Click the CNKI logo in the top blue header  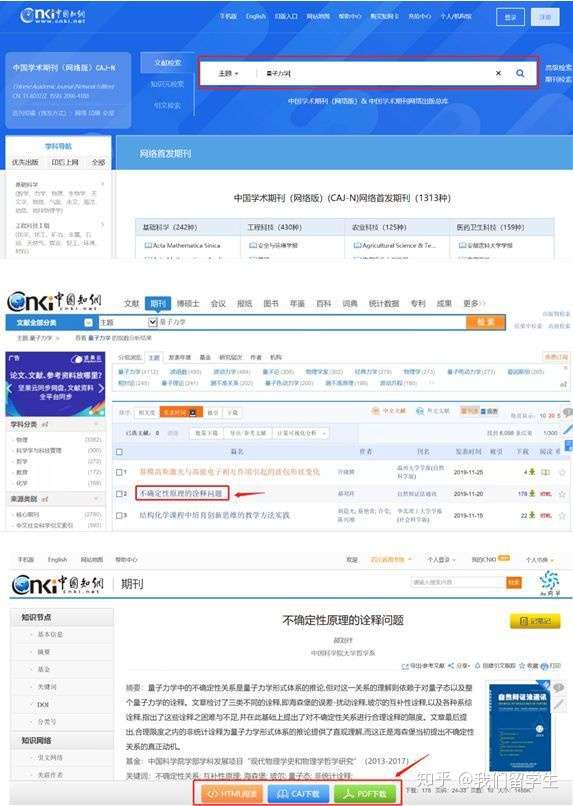(52, 16)
